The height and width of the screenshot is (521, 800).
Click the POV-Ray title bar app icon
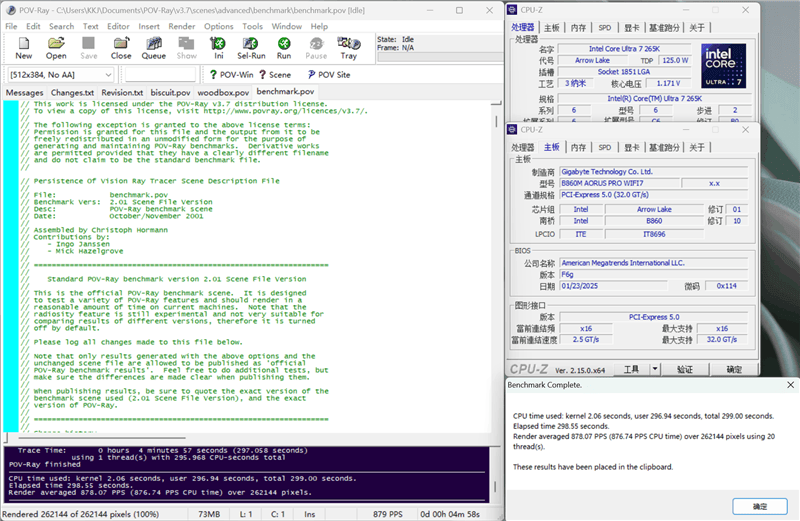point(11,10)
